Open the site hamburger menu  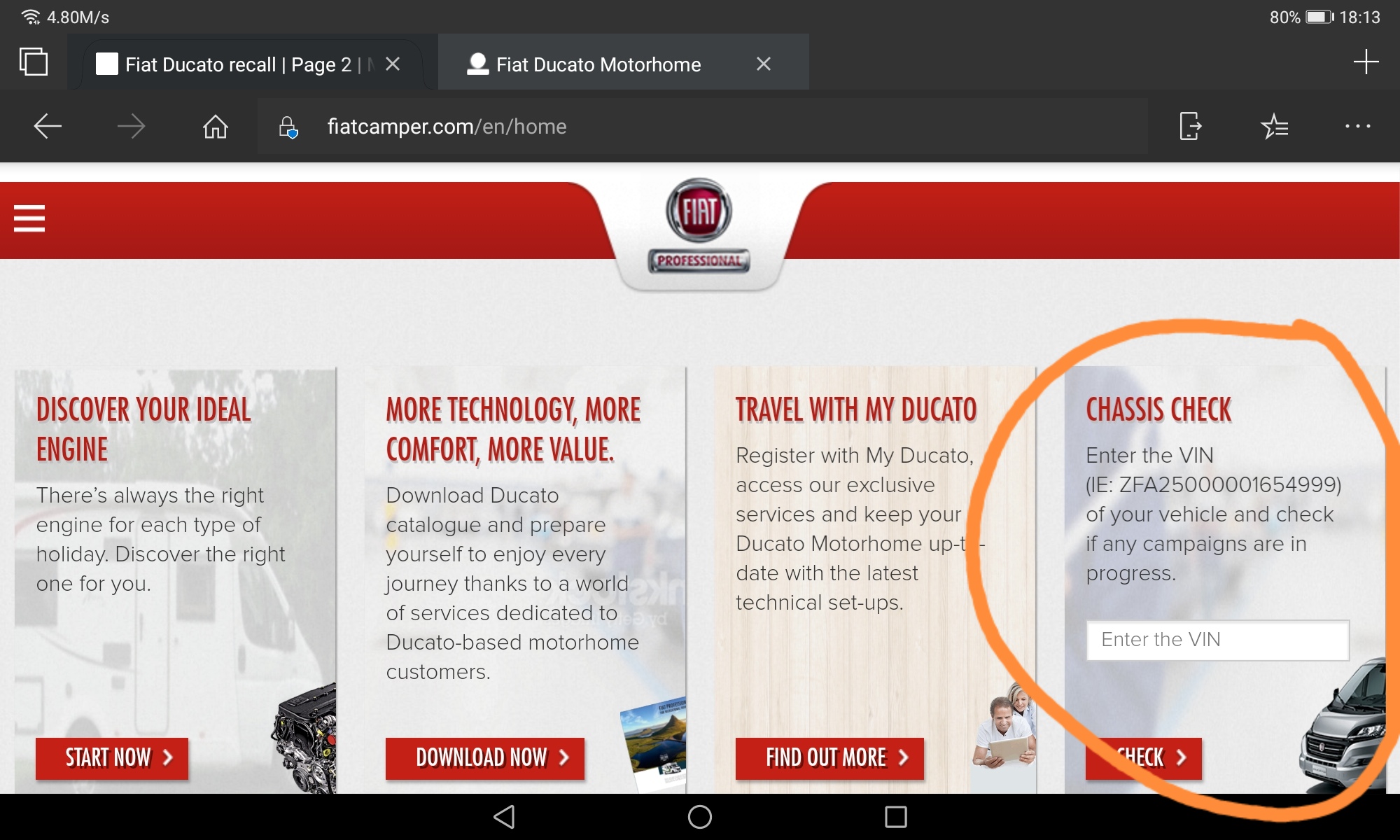point(29,218)
